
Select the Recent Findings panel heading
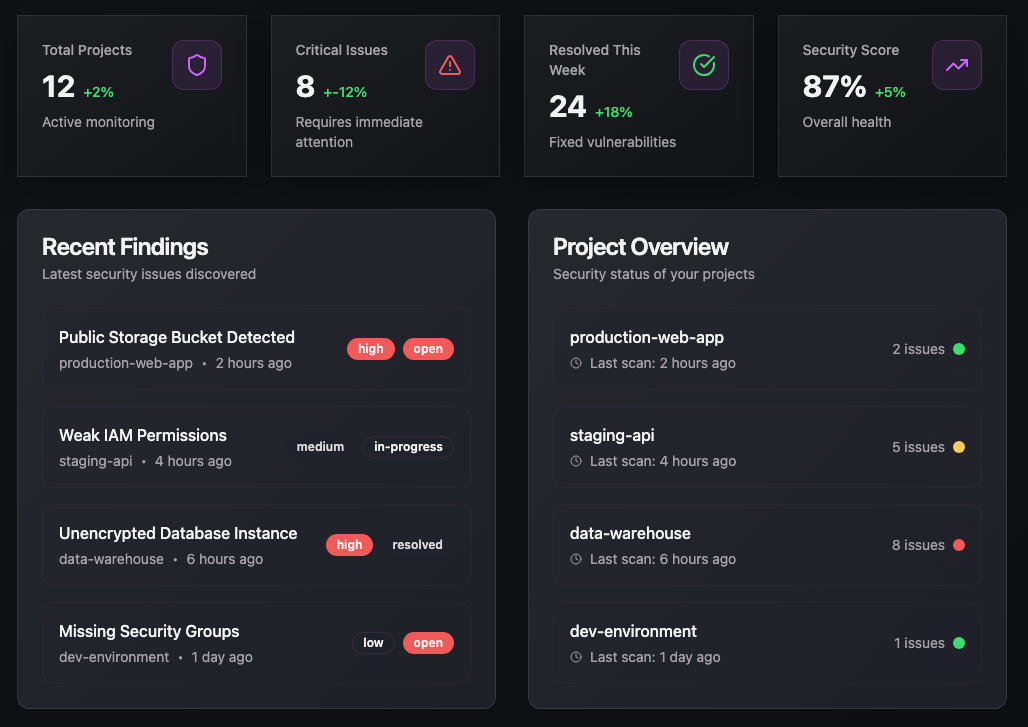point(124,247)
